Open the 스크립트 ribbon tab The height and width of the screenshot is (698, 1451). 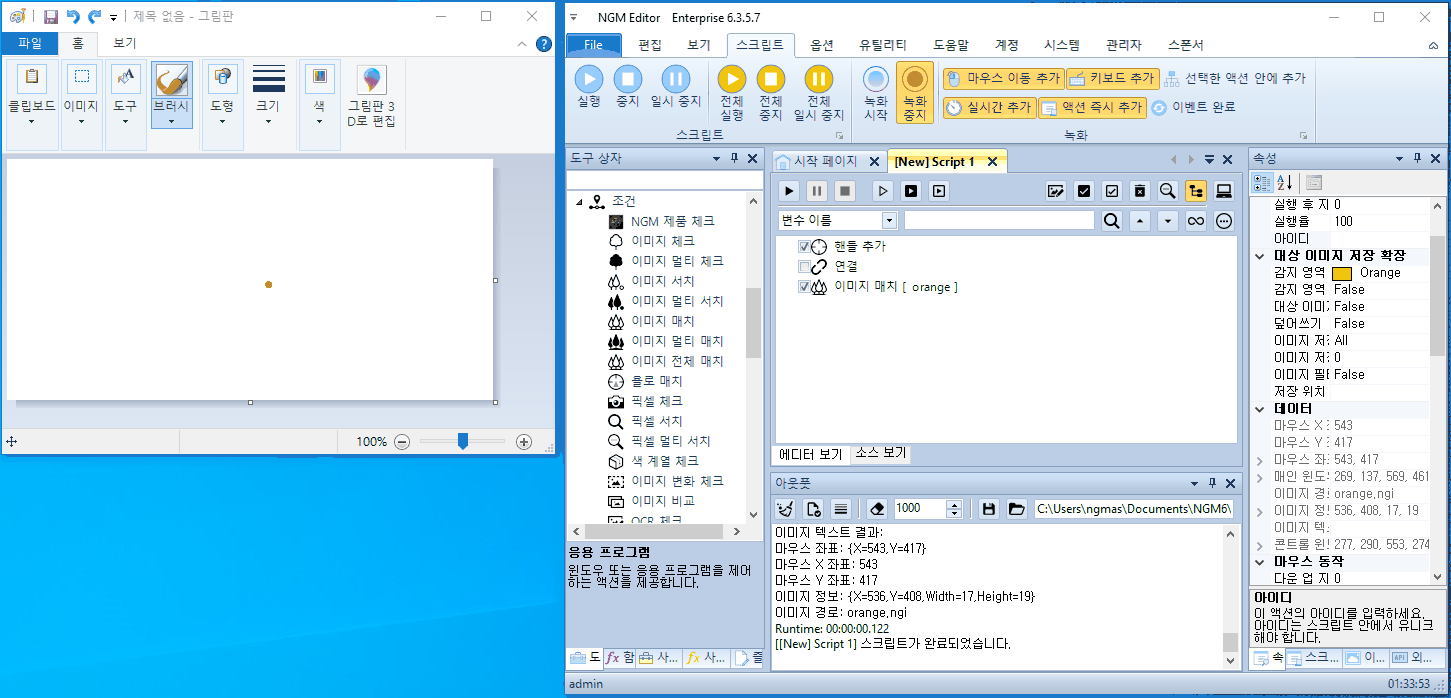click(761, 45)
